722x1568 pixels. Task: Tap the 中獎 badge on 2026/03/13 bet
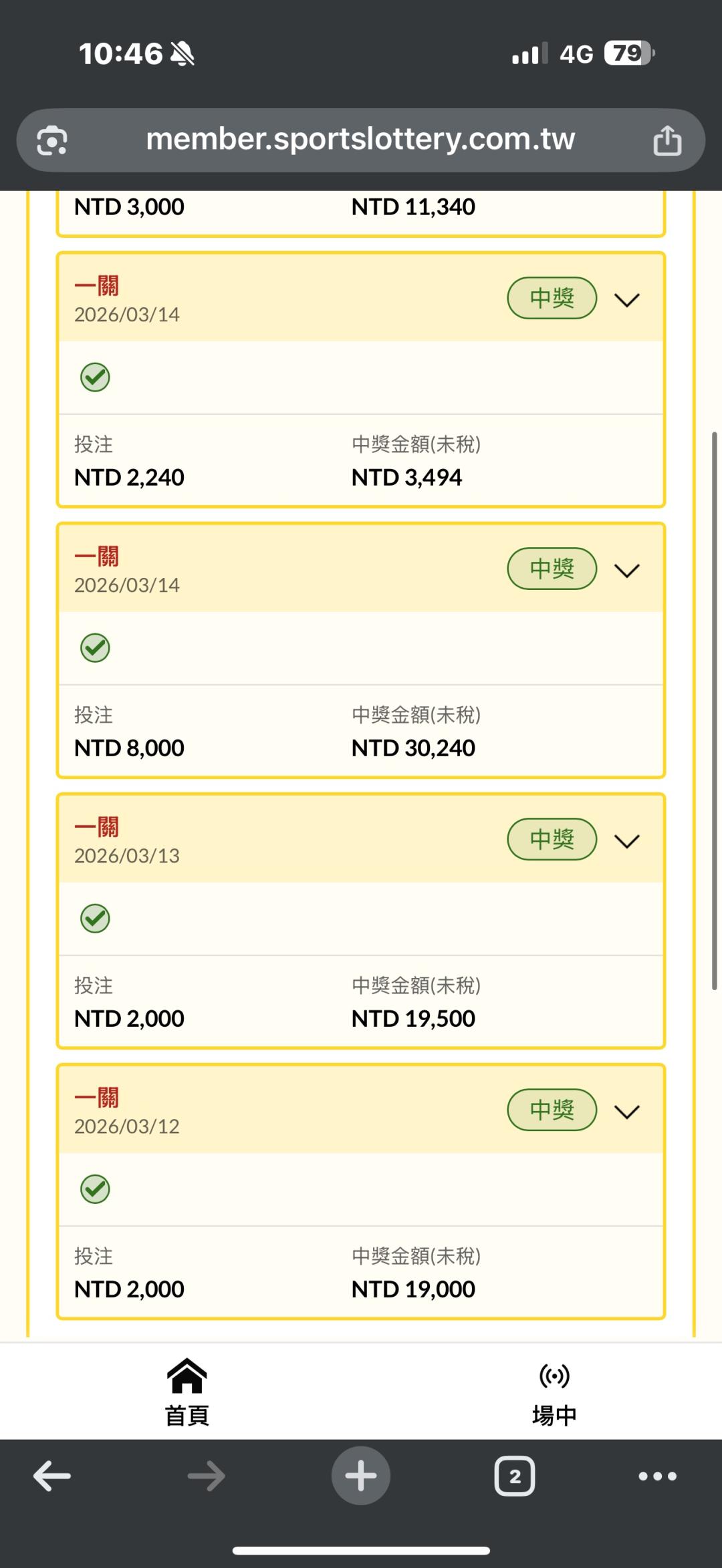[x=552, y=839]
